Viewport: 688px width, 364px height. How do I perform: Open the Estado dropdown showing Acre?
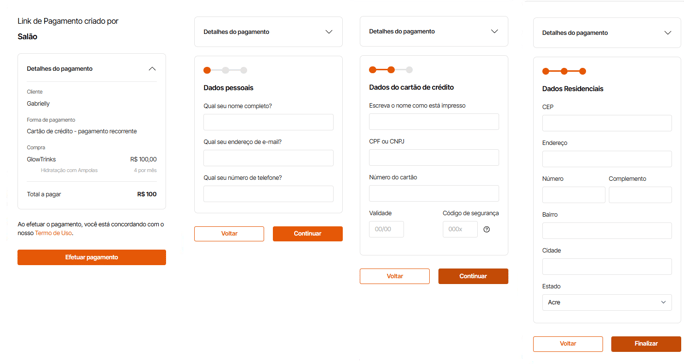(607, 302)
